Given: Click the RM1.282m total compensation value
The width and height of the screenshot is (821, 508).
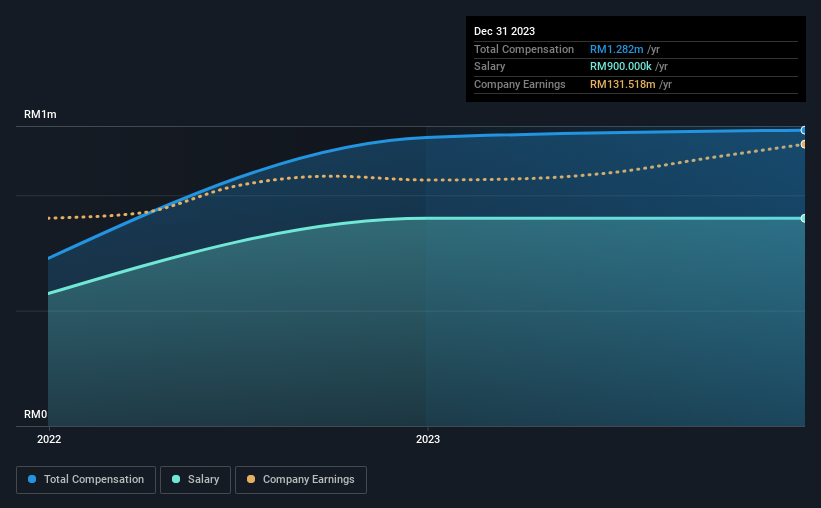Looking at the screenshot, I should [617, 49].
